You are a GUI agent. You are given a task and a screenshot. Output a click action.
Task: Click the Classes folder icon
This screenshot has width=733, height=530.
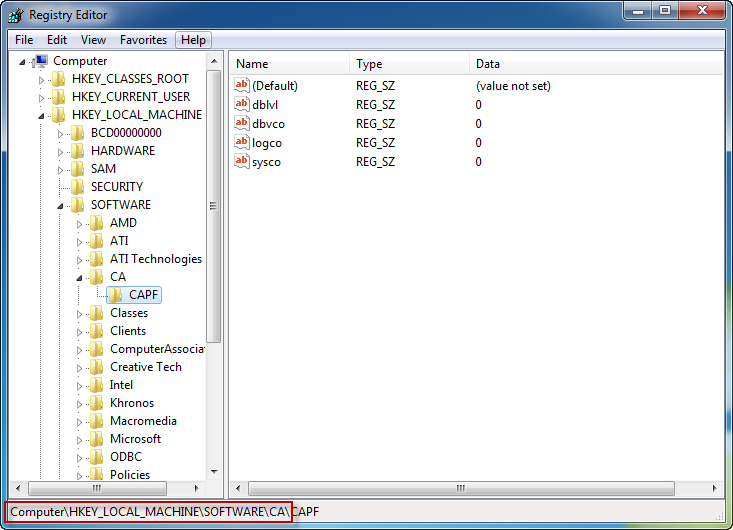tap(97, 313)
